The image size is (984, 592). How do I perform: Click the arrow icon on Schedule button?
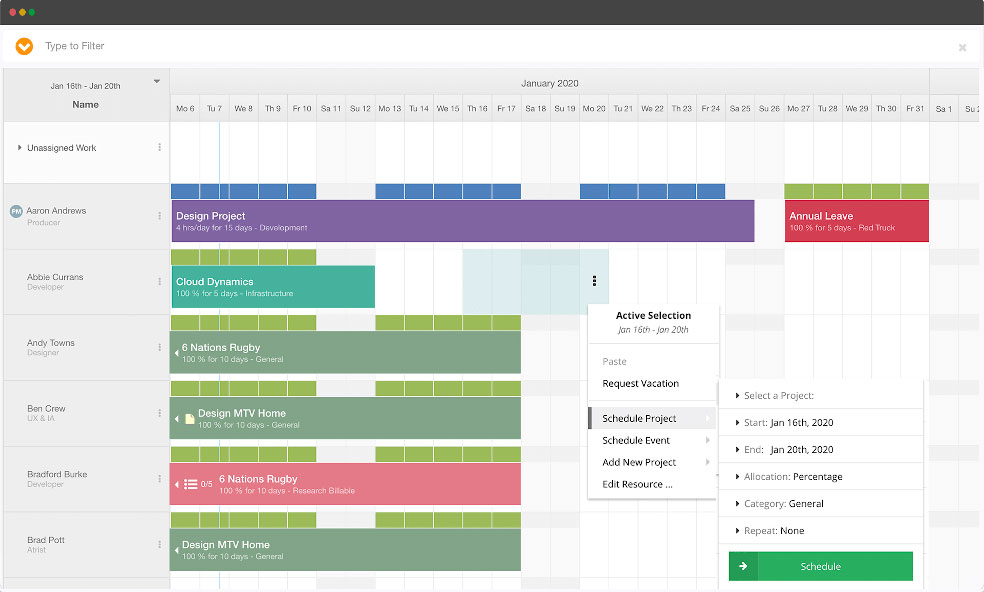[x=743, y=566]
